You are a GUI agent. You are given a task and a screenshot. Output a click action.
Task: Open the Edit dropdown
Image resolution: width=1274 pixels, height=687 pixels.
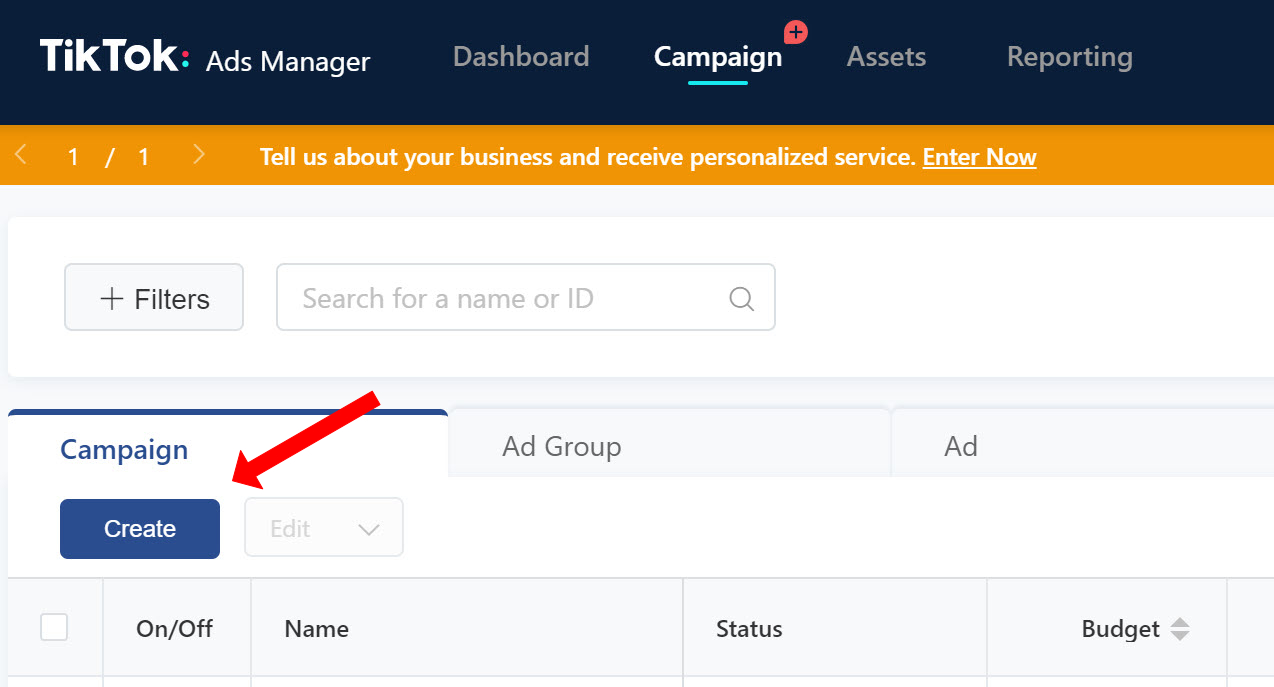click(x=323, y=527)
